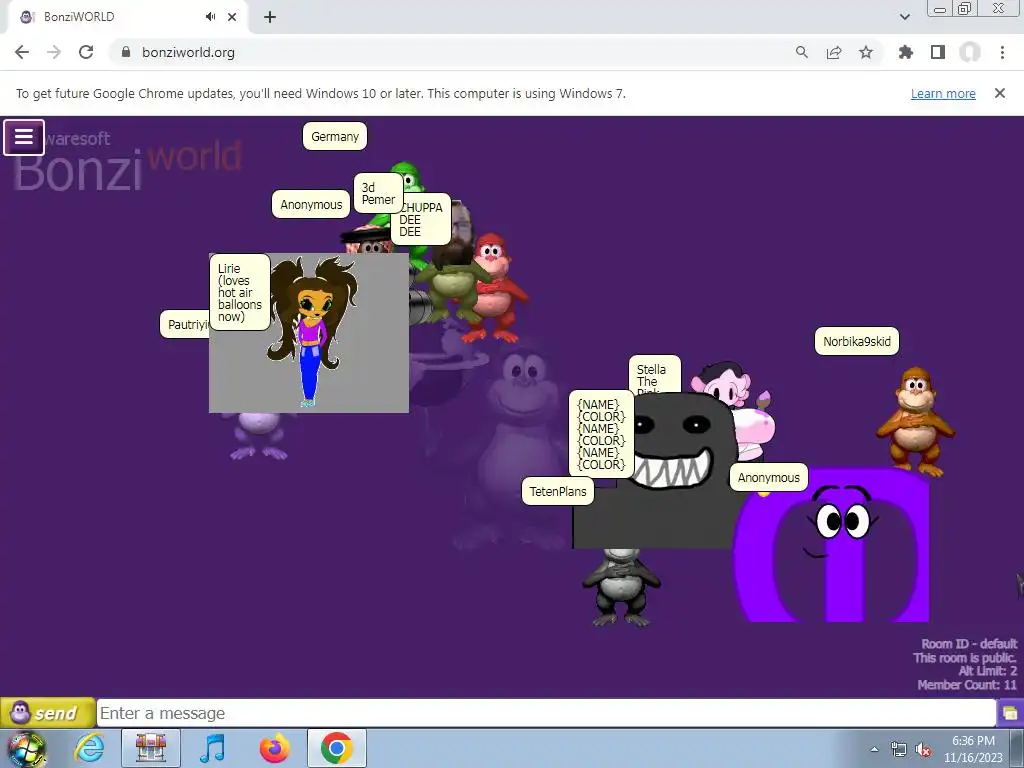Open the chat log icon beside message box
Screen dimensions: 1024x768
click(1010, 713)
